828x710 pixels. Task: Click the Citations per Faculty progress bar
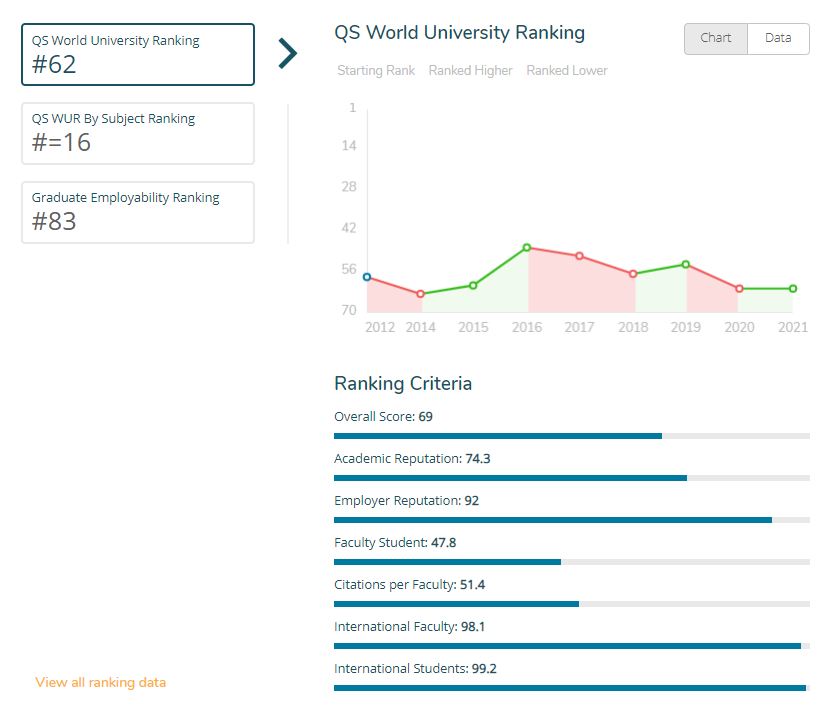coord(572,604)
